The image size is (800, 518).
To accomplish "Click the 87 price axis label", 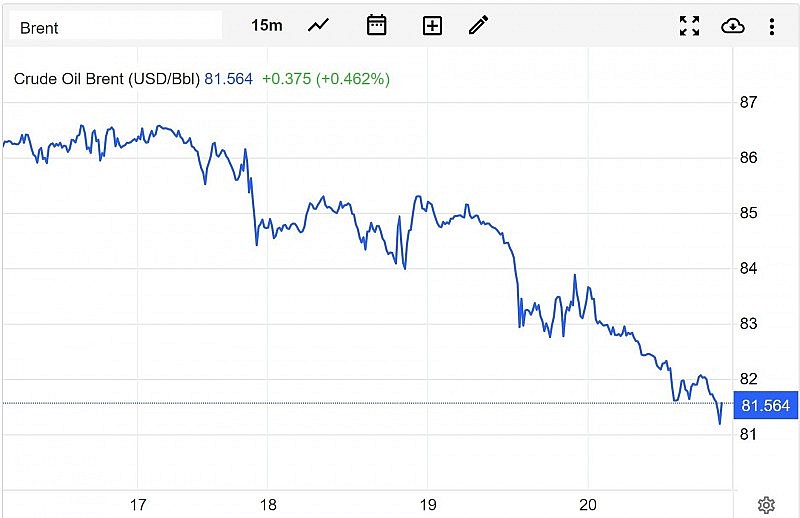I will pyautogui.click(x=748, y=102).
